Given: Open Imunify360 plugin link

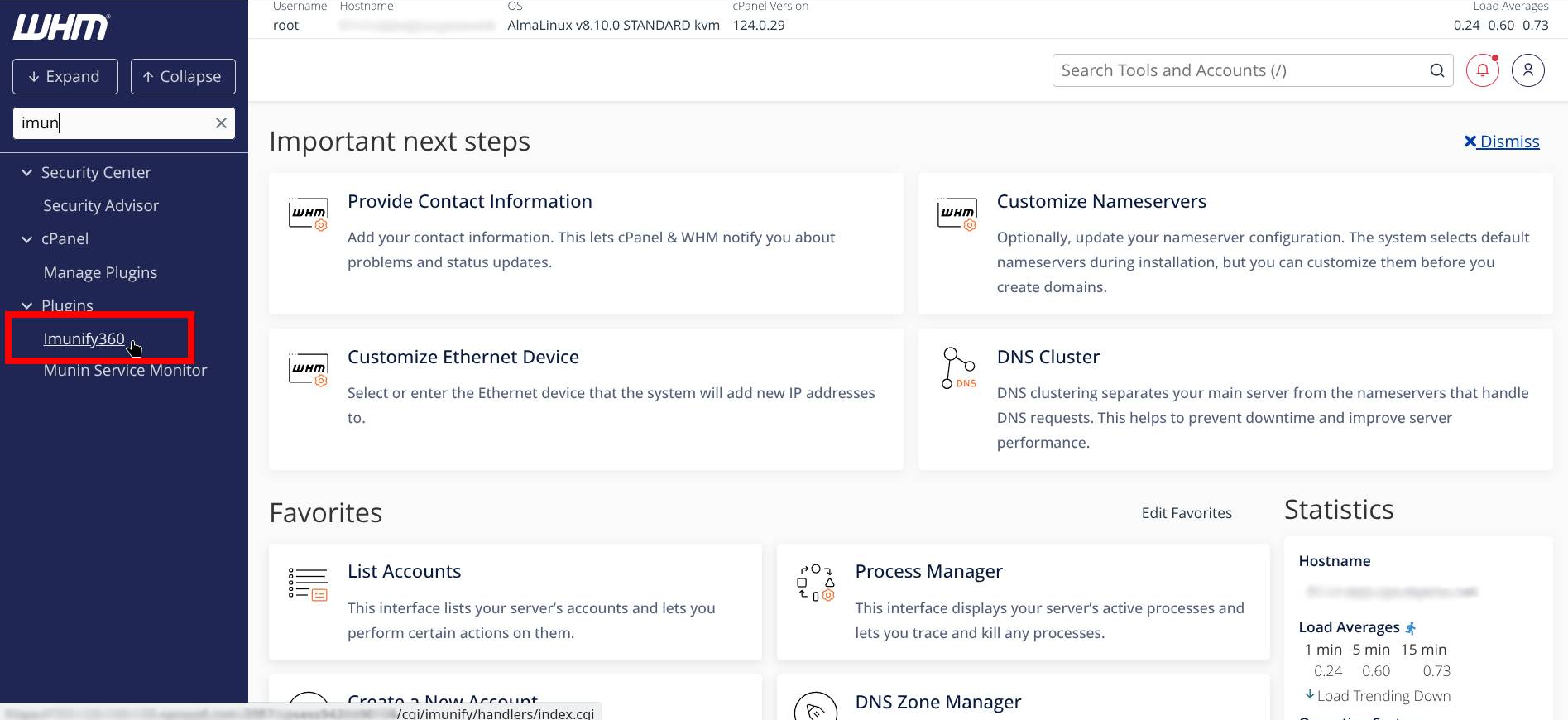Looking at the screenshot, I should 84,338.
